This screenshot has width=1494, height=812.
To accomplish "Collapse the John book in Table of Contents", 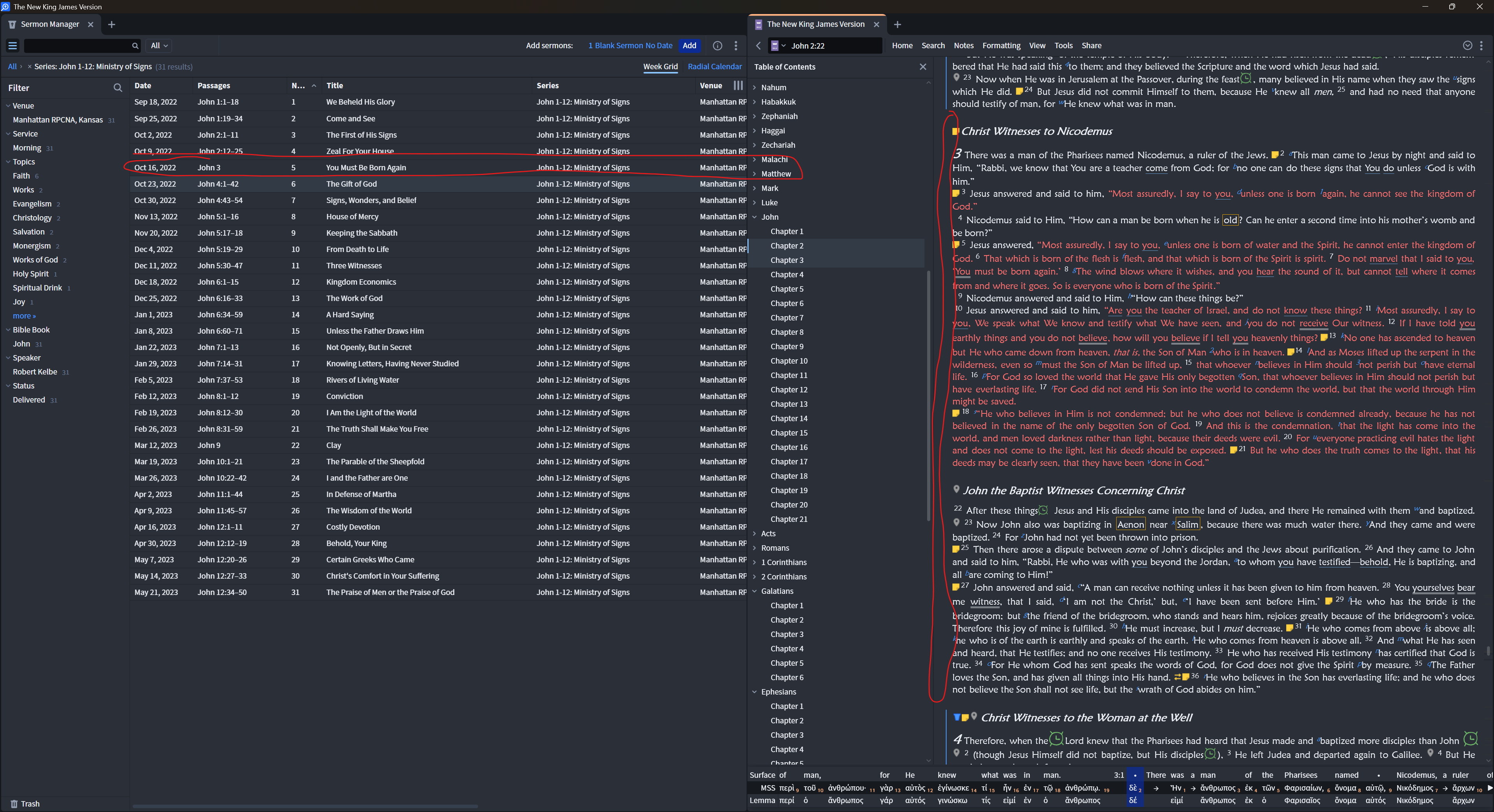I will (754, 217).
